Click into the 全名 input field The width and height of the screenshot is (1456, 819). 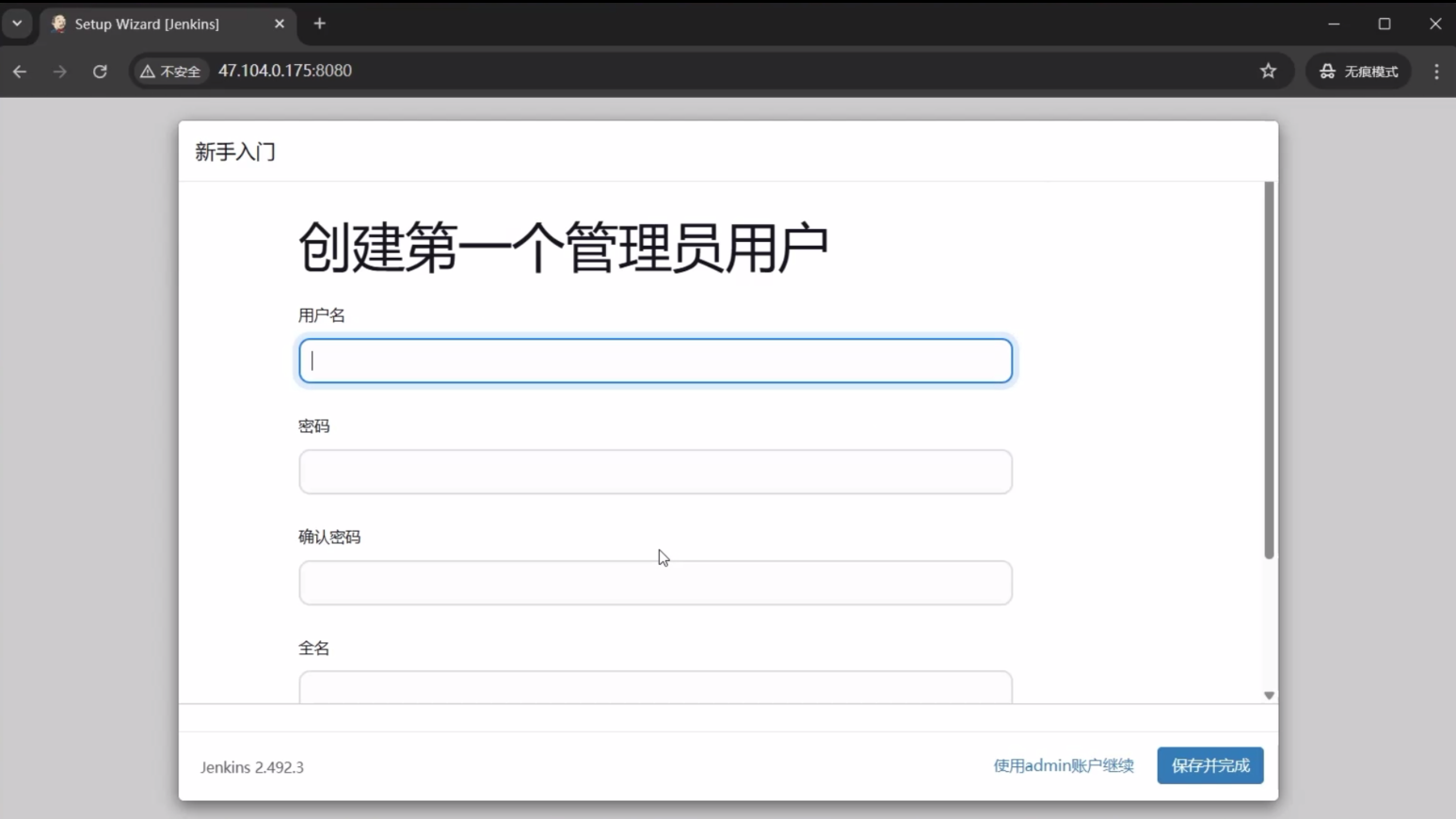click(x=655, y=687)
